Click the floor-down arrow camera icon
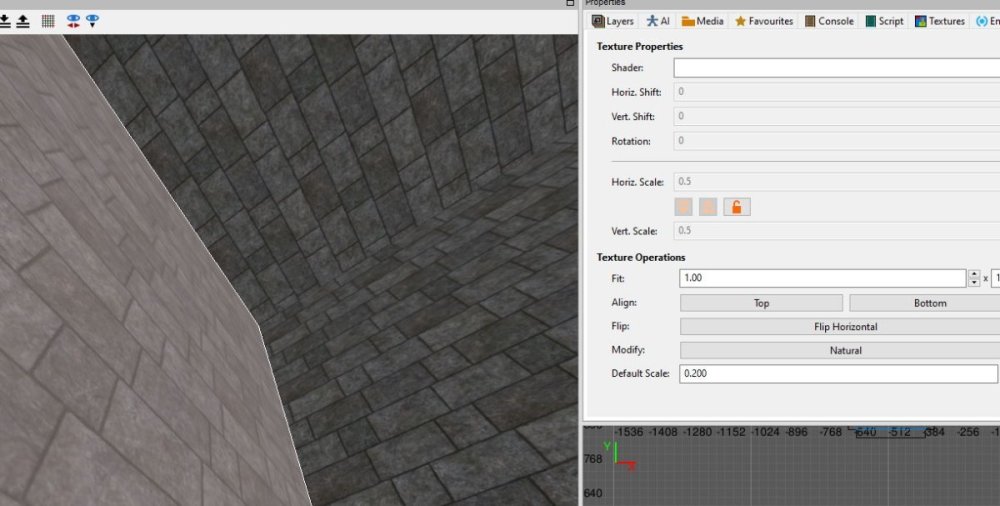1000x506 pixels. [x=4, y=21]
